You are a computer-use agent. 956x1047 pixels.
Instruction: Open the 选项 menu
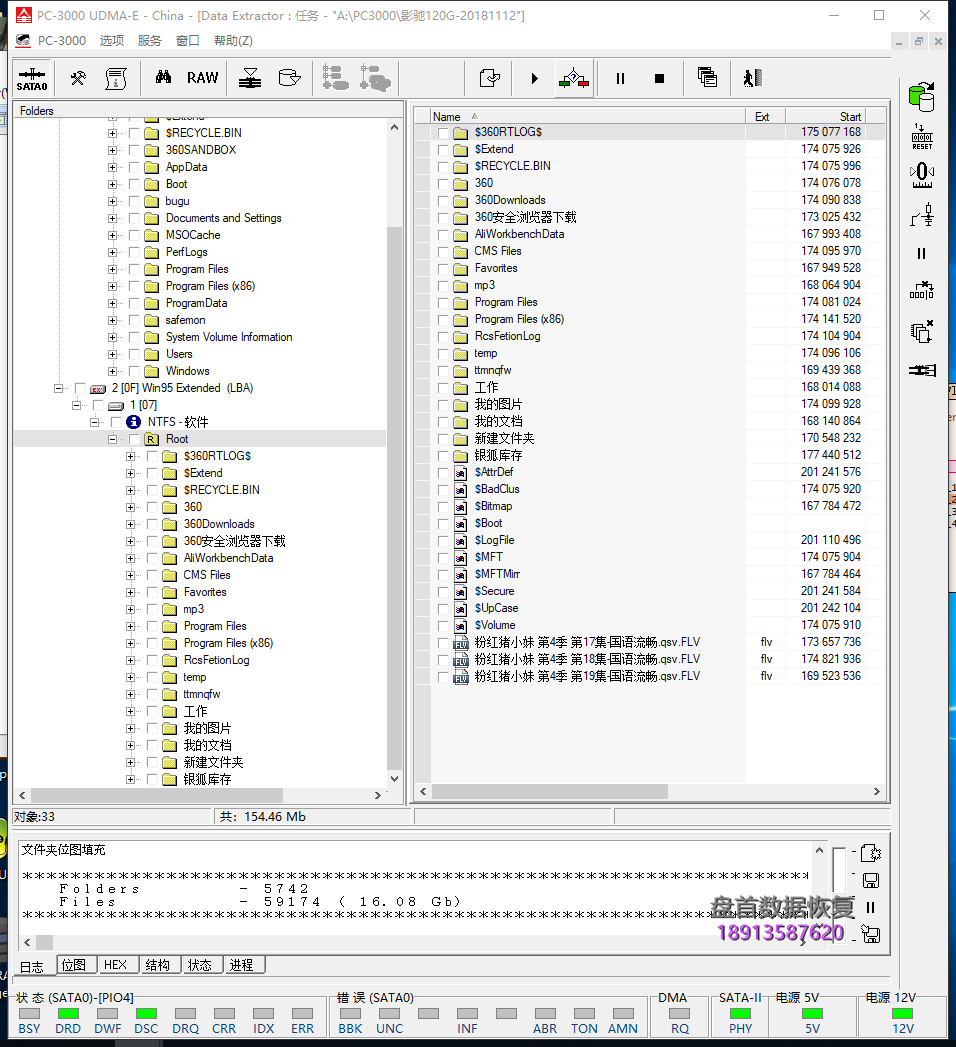111,41
